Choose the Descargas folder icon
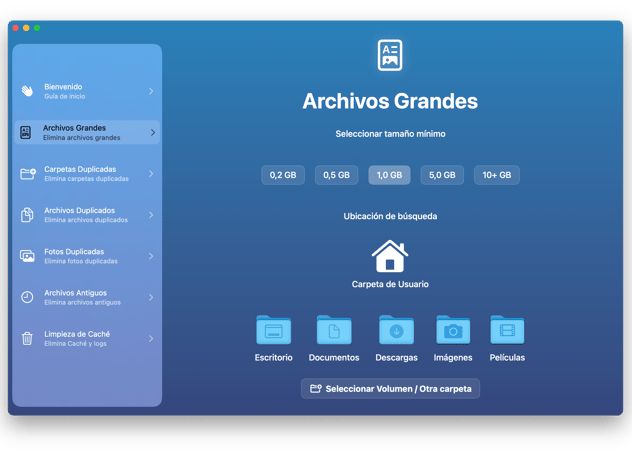632x455 pixels. click(396, 330)
